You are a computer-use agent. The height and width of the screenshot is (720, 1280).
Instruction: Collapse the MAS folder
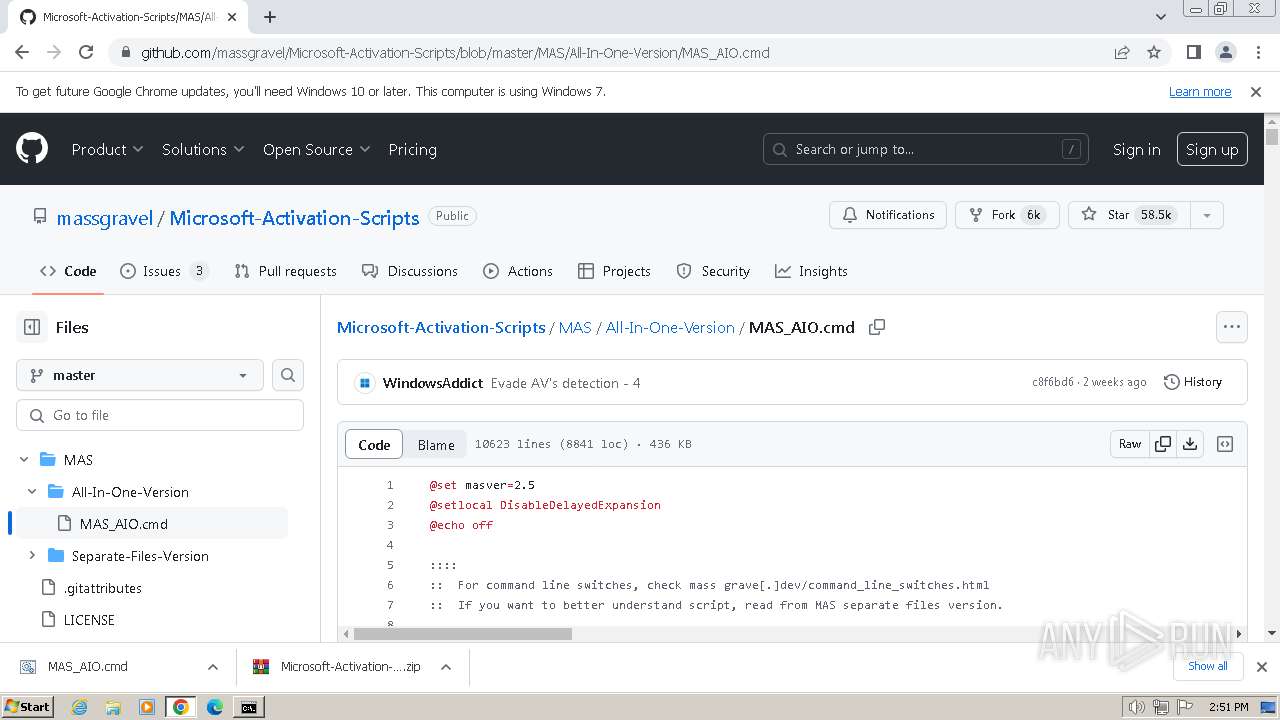pyautogui.click(x=24, y=460)
